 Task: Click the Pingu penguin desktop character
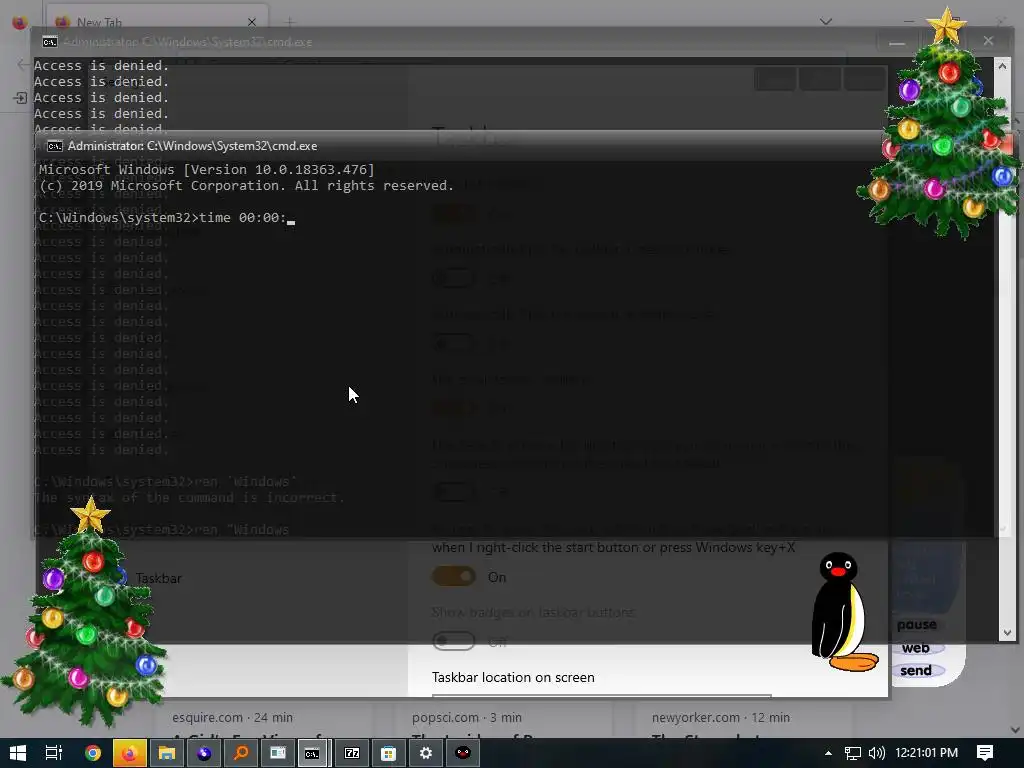click(842, 612)
